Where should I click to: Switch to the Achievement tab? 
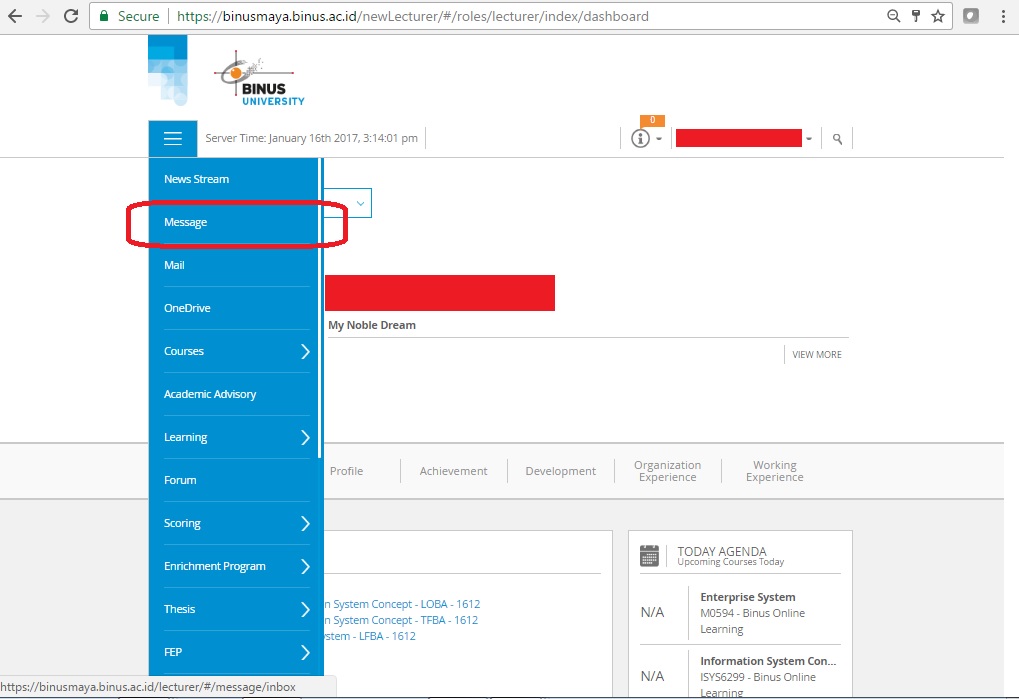[x=453, y=471]
